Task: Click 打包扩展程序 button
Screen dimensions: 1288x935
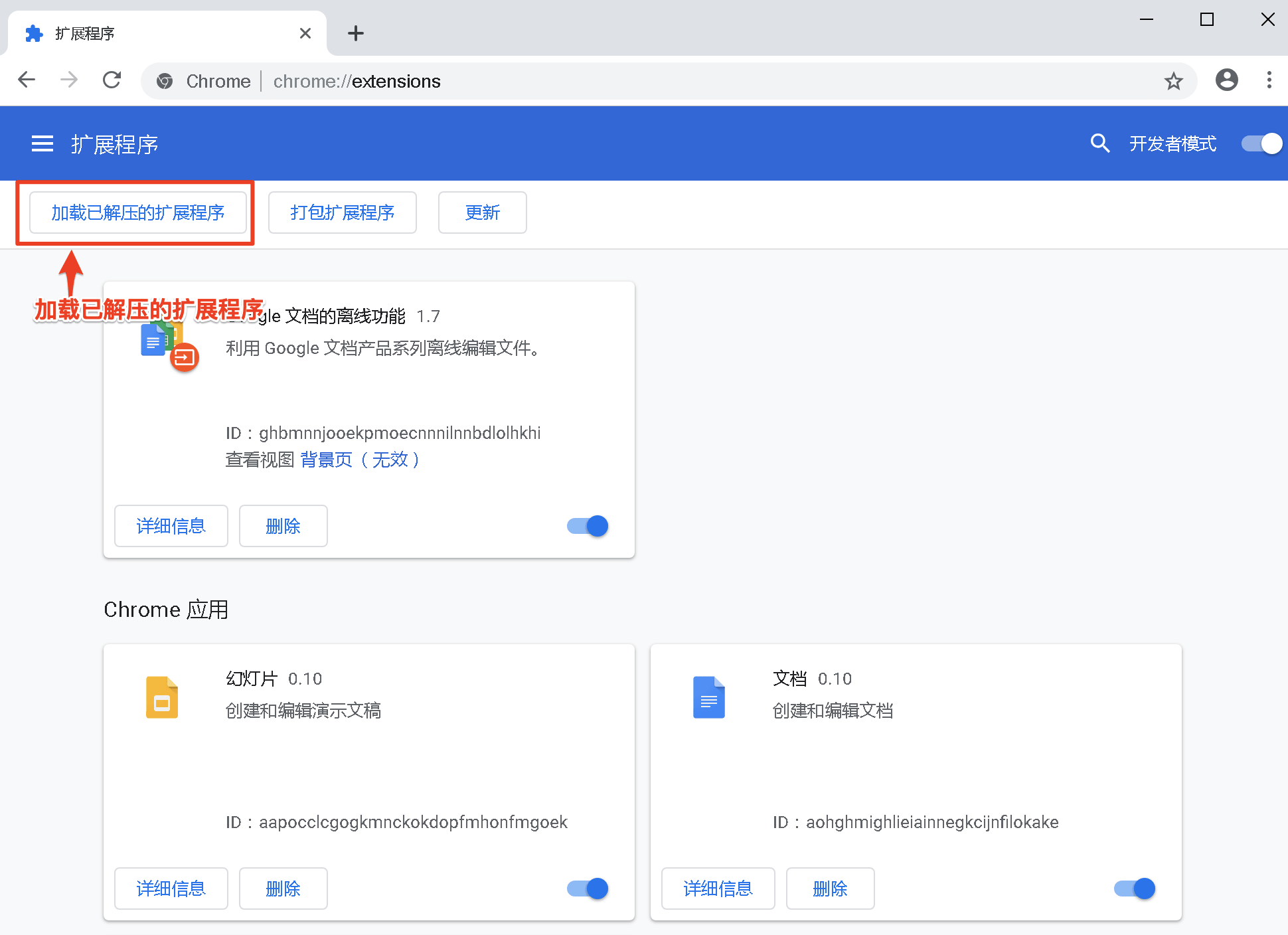Action: pyautogui.click(x=342, y=212)
